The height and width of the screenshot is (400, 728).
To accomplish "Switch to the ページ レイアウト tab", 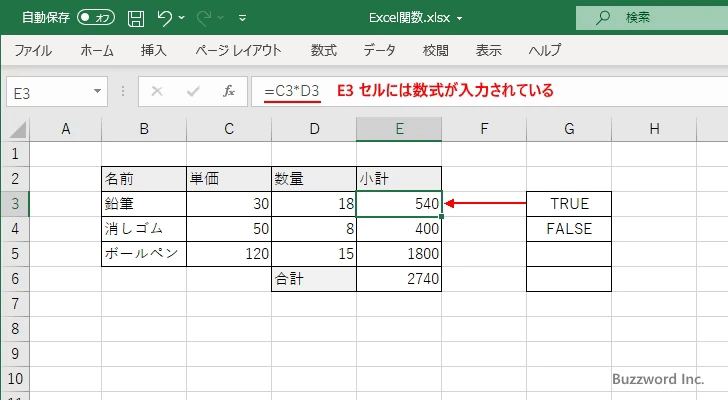I will coord(238,50).
